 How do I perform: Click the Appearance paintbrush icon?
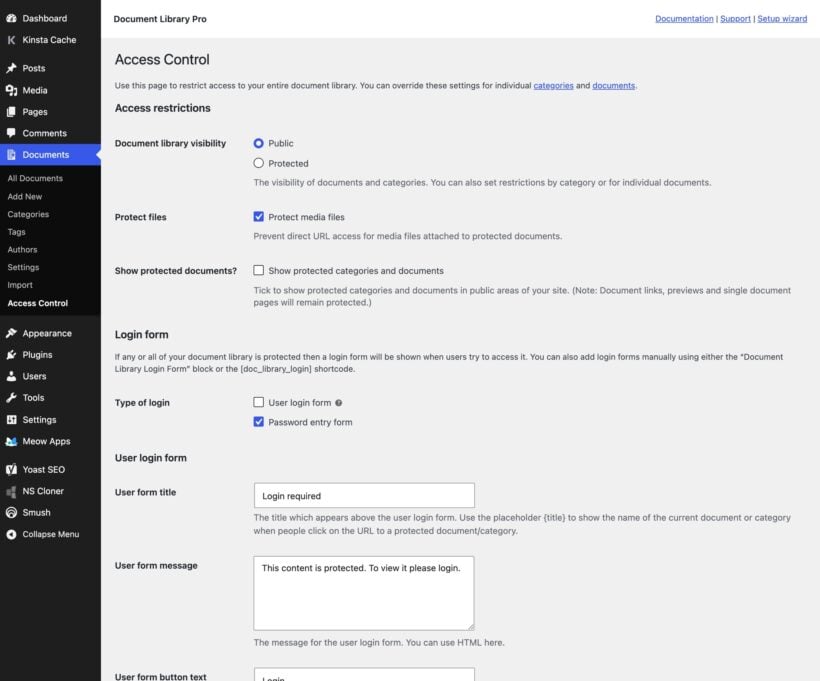coord(12,333)
